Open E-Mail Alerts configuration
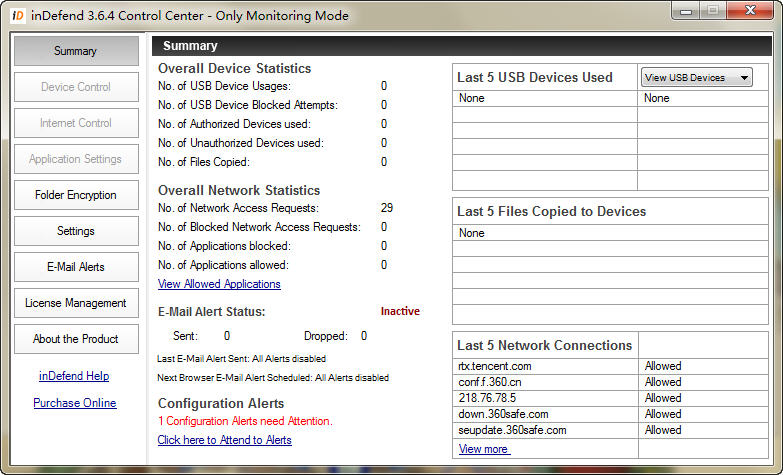This screenshot has width=783, height=475. tap(76, 267)
